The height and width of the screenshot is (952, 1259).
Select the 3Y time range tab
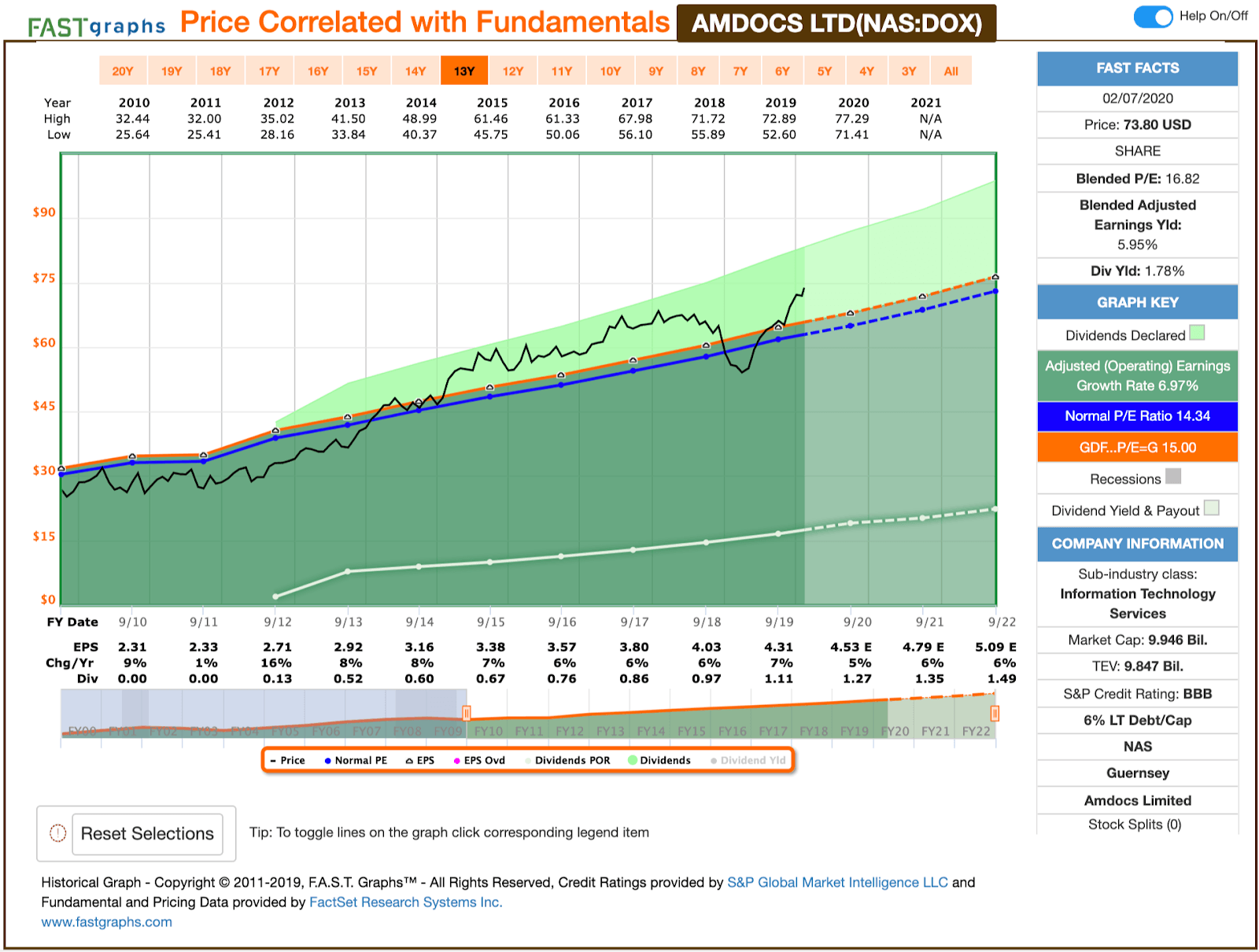pos(909,71)
